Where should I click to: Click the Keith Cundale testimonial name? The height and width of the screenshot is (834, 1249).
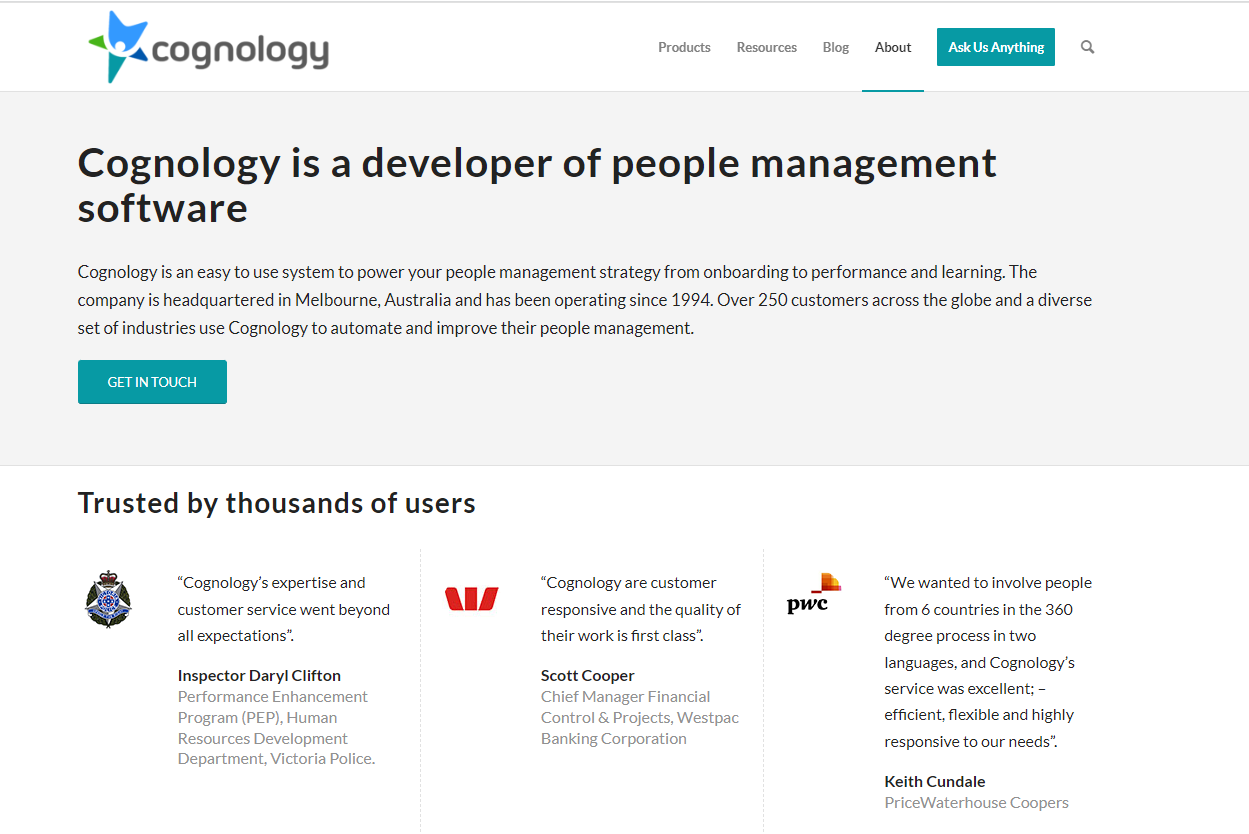pyautogui.click(x=934, y=781)
